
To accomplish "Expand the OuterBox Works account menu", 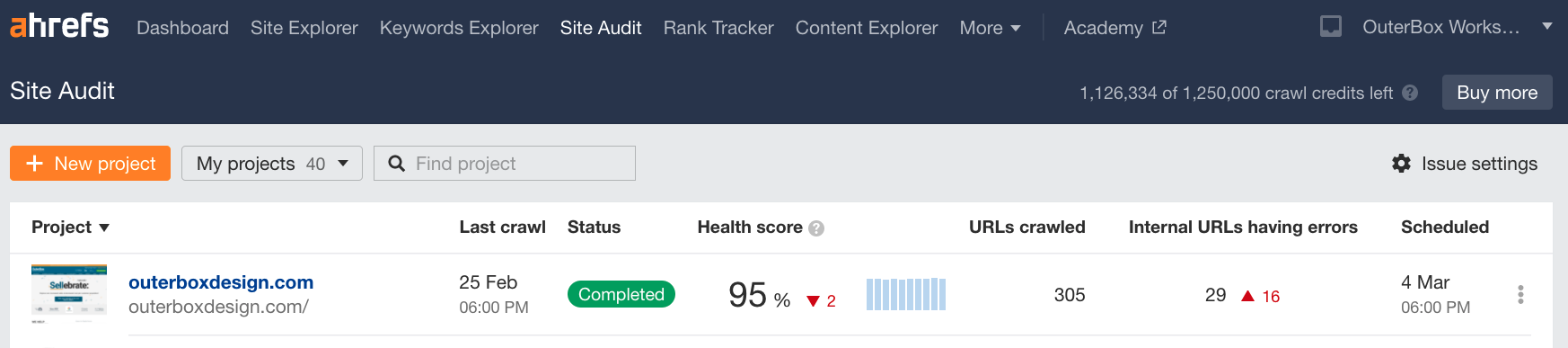I will point(1457,27).
